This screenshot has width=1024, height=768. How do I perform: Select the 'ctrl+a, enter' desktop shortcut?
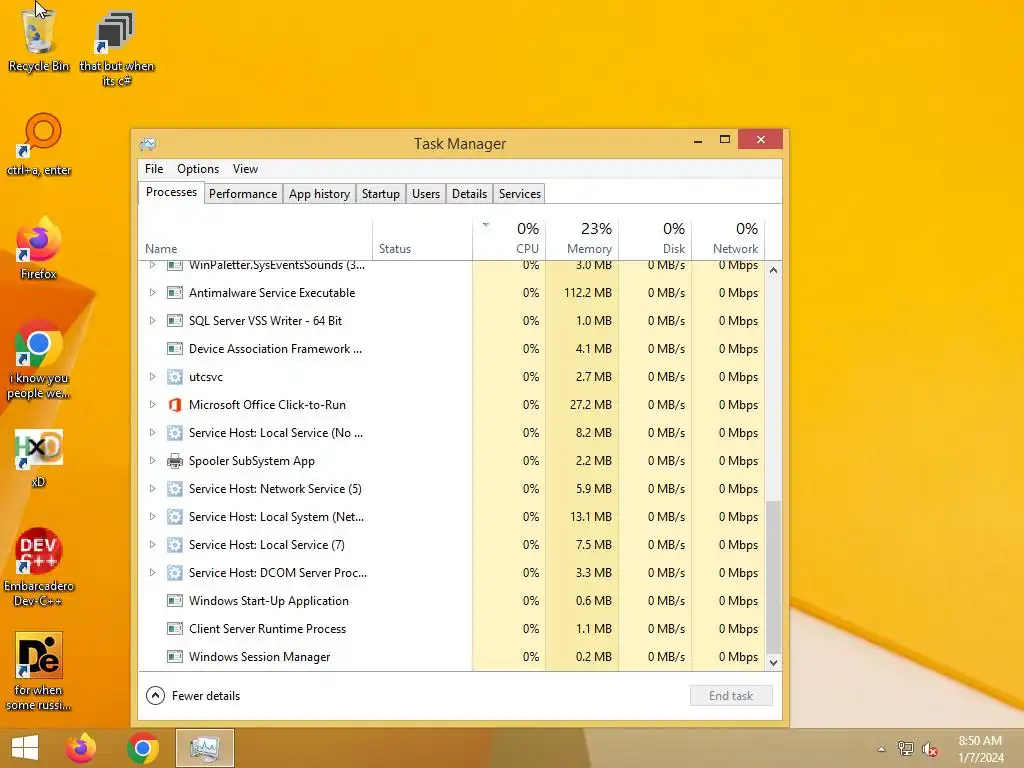pyautogui.click(x=39, y=145)
